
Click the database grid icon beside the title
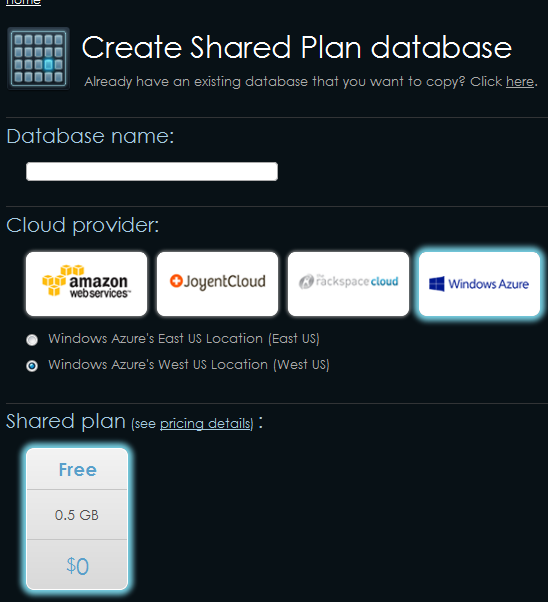tap(38, 58)
